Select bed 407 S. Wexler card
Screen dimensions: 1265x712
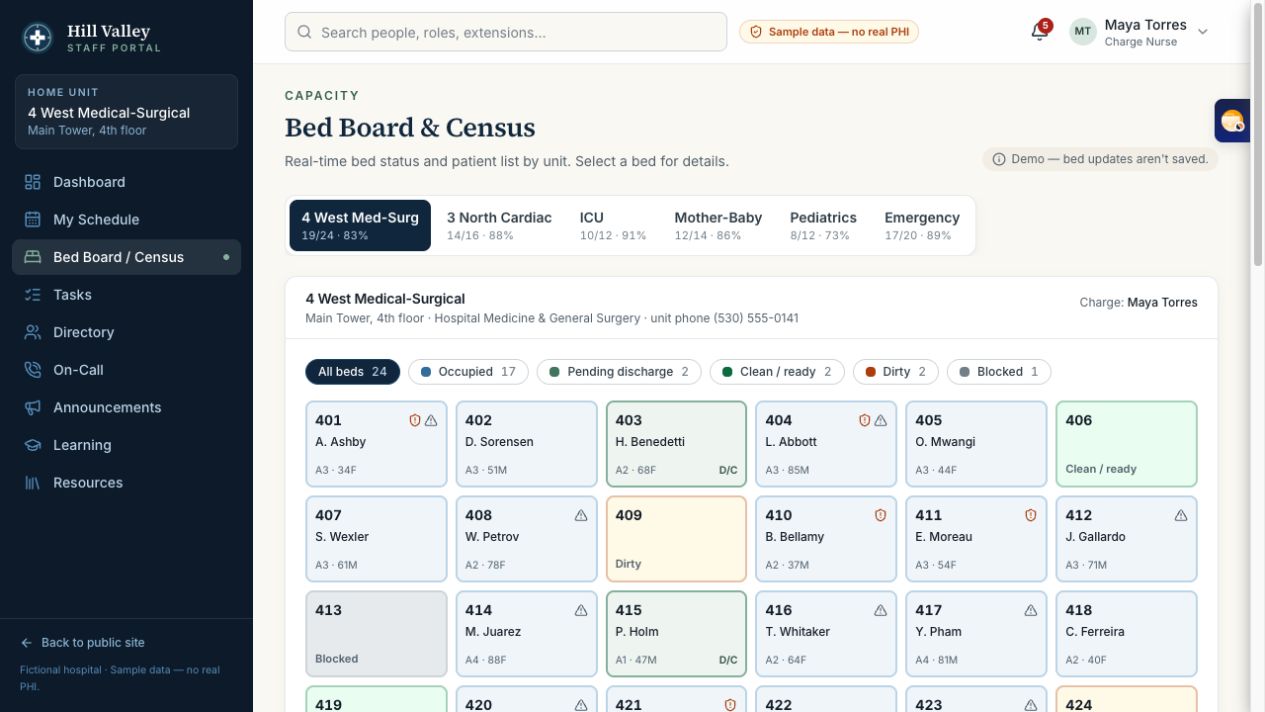pyautogui.click(x=376, y=539)
